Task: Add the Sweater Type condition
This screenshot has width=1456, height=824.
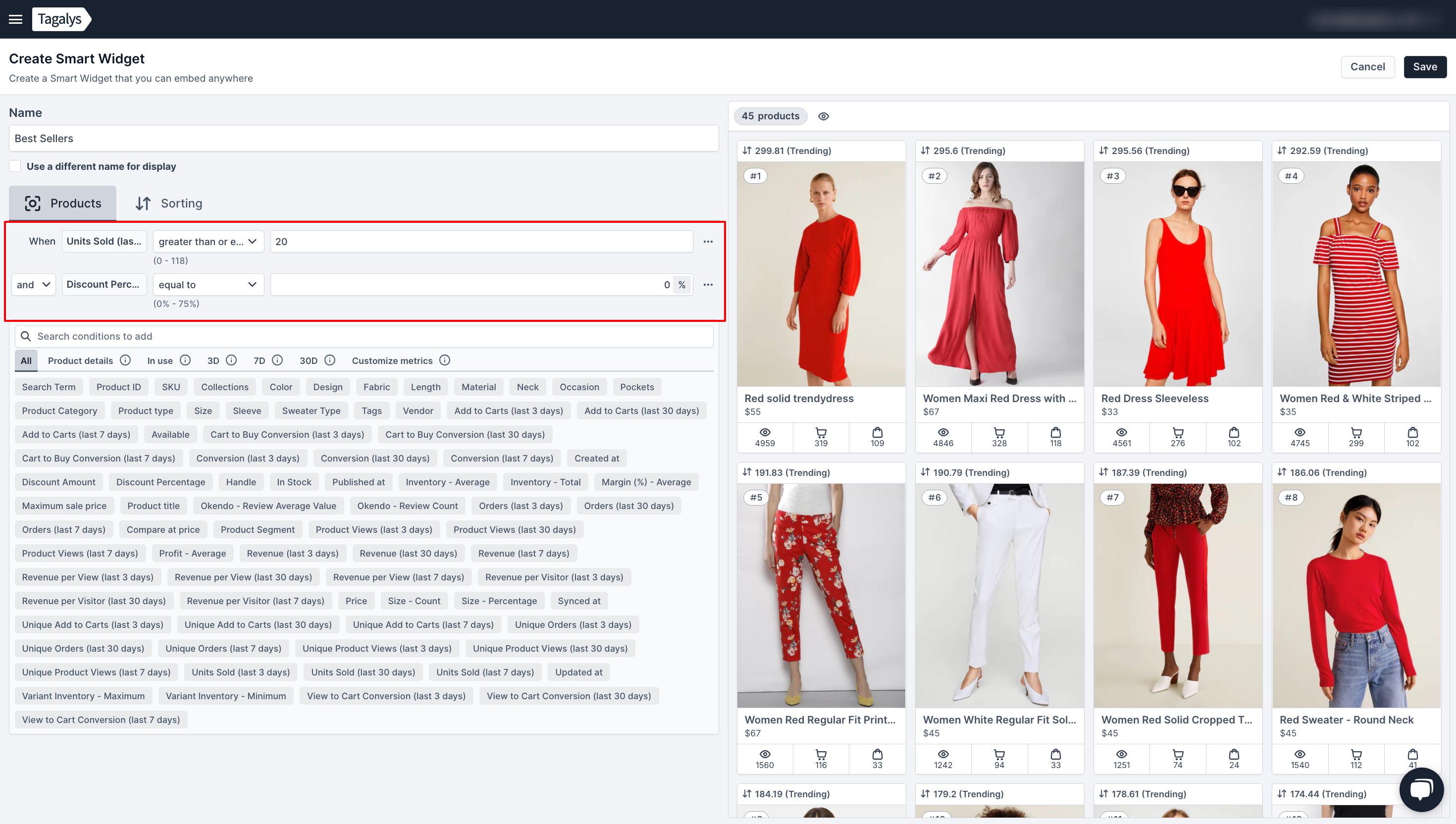Action: (311, 411)
